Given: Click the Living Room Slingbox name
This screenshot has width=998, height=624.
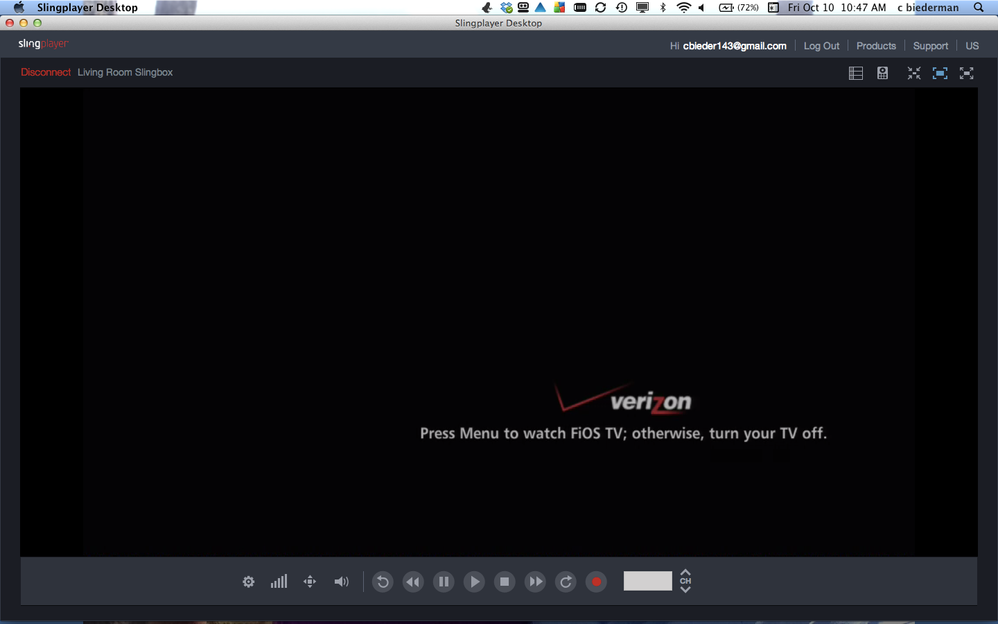Looking at the screenshot, I should point(125,72).
